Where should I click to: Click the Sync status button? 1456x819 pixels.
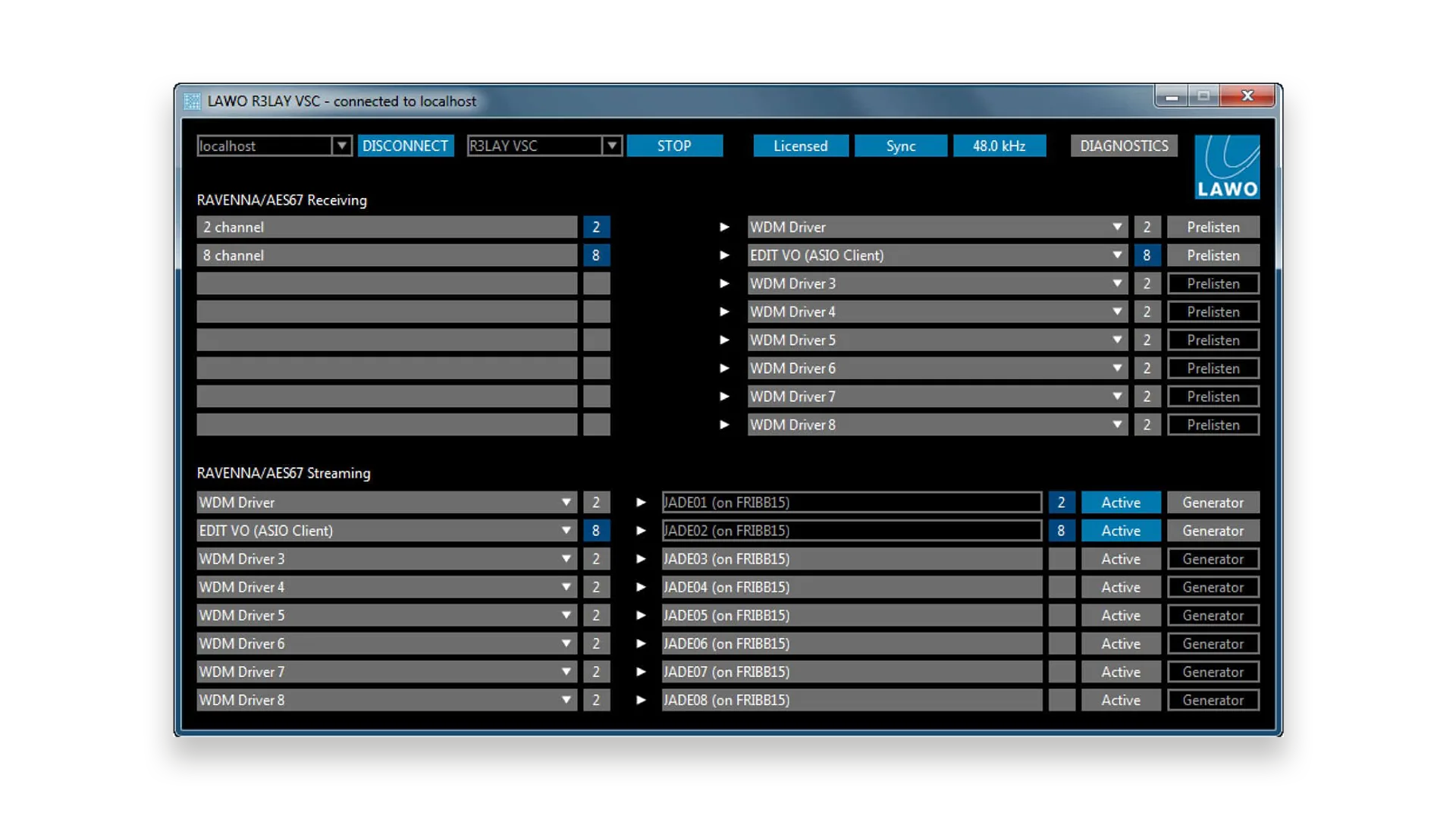tap(901, 146)
